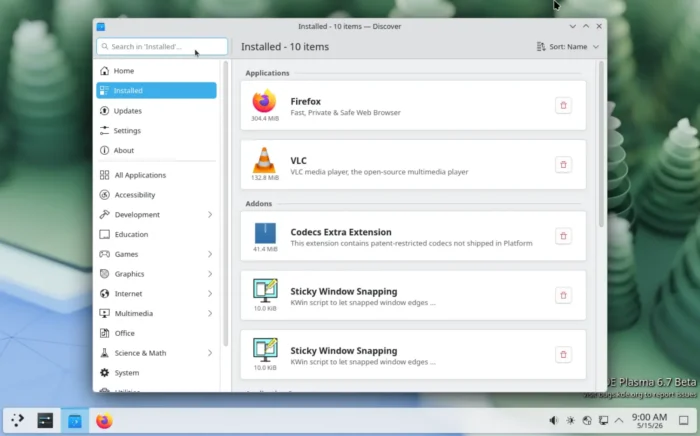Click the Development wrench icon

pos(104,215)
